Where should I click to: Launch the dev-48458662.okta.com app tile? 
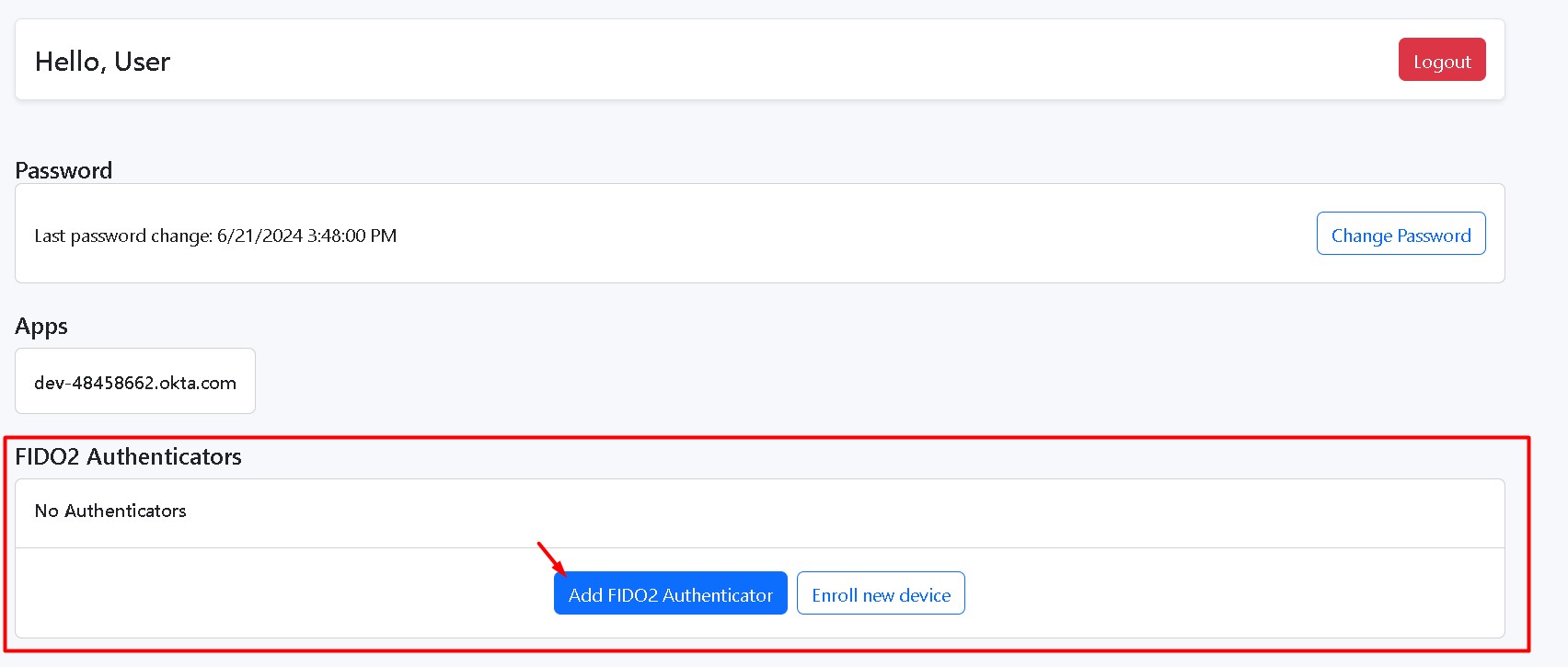[x=135, y=382]
